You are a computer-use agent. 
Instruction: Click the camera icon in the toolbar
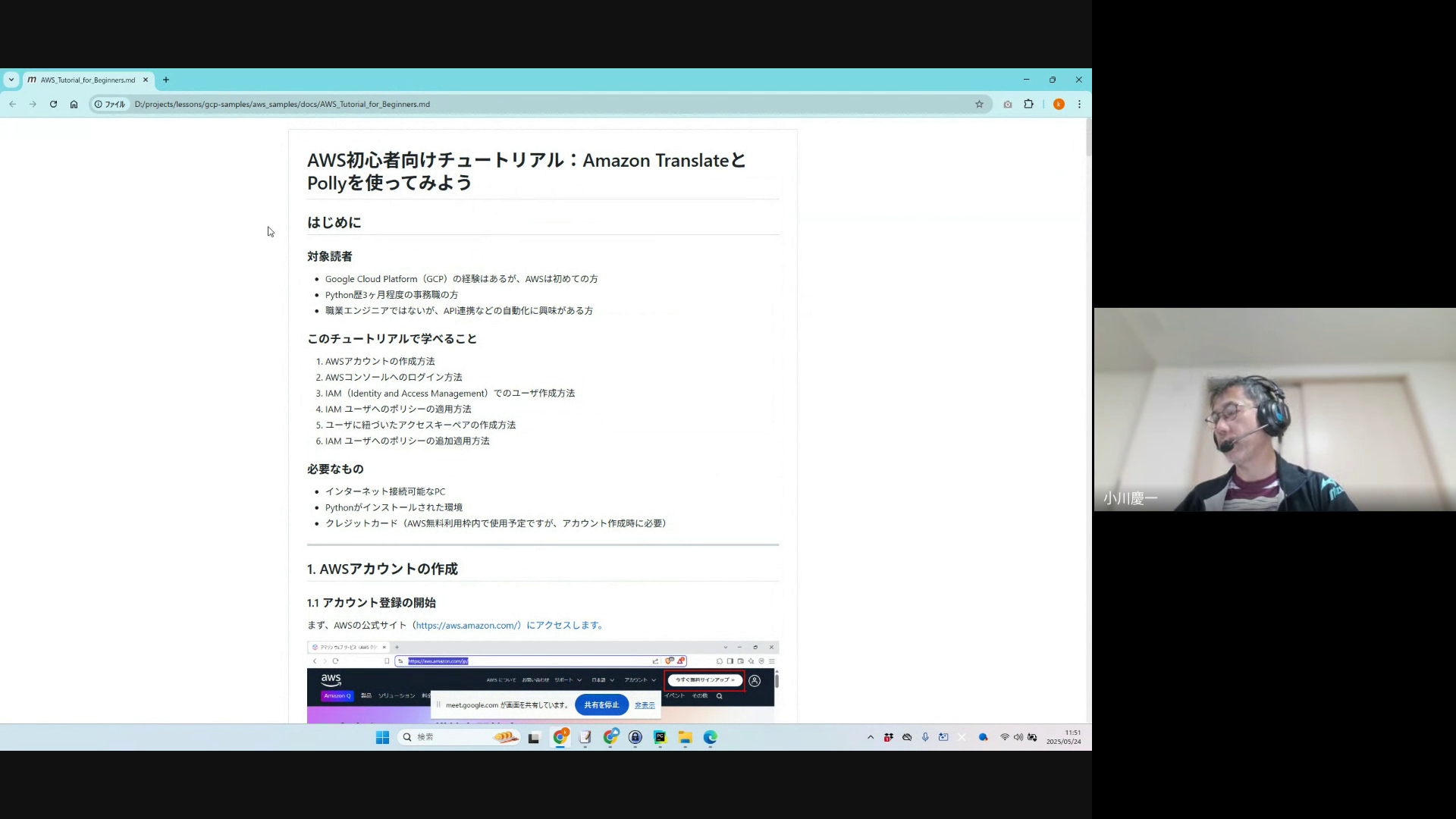tap(1007, 105)
